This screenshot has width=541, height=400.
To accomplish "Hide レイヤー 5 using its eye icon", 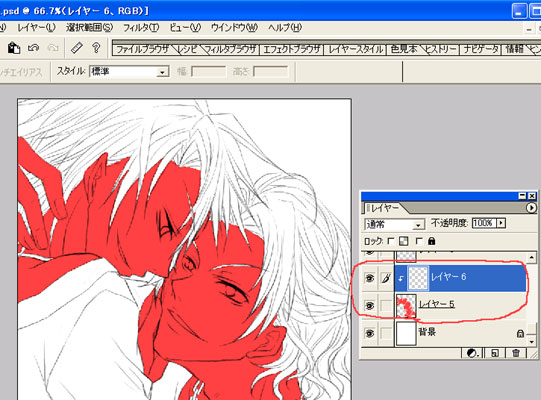I will pos(370,305).
